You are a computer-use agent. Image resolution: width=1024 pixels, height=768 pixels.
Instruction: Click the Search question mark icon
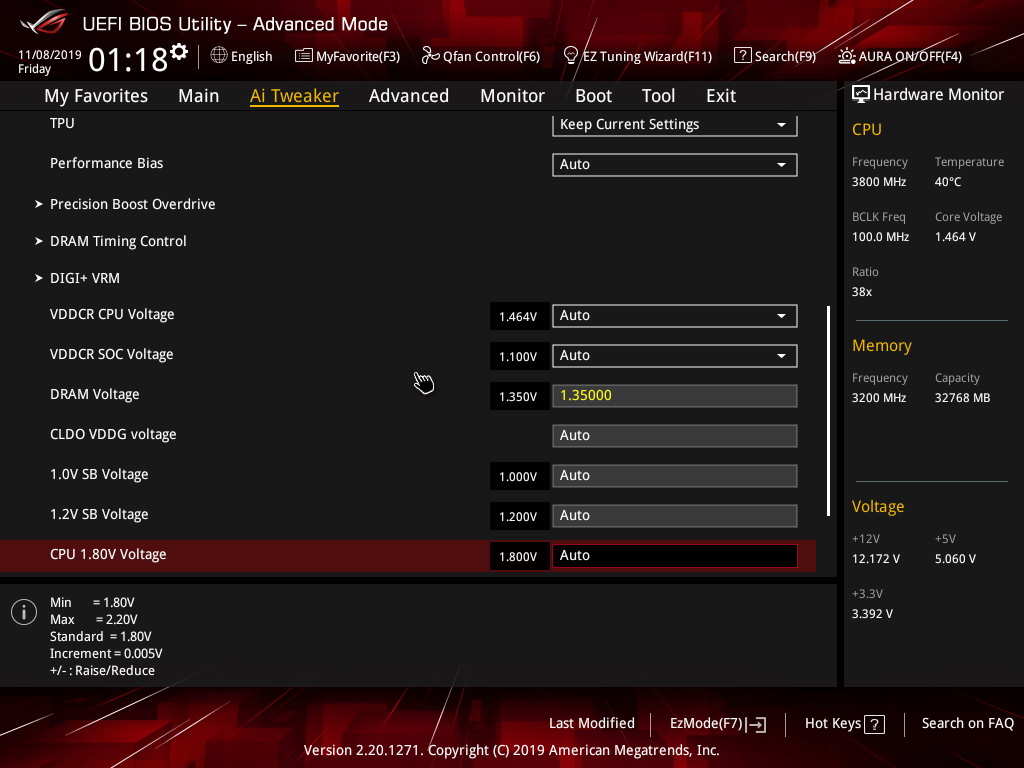coord(743,56)
